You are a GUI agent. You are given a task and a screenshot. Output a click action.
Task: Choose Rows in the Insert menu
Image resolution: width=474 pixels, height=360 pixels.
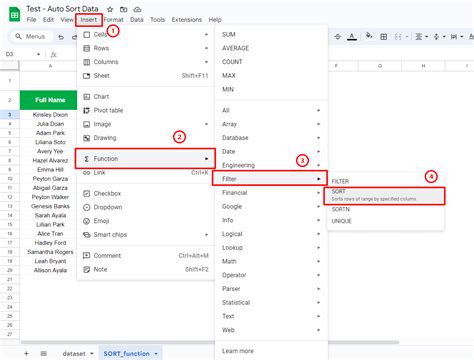coord(146,48)
